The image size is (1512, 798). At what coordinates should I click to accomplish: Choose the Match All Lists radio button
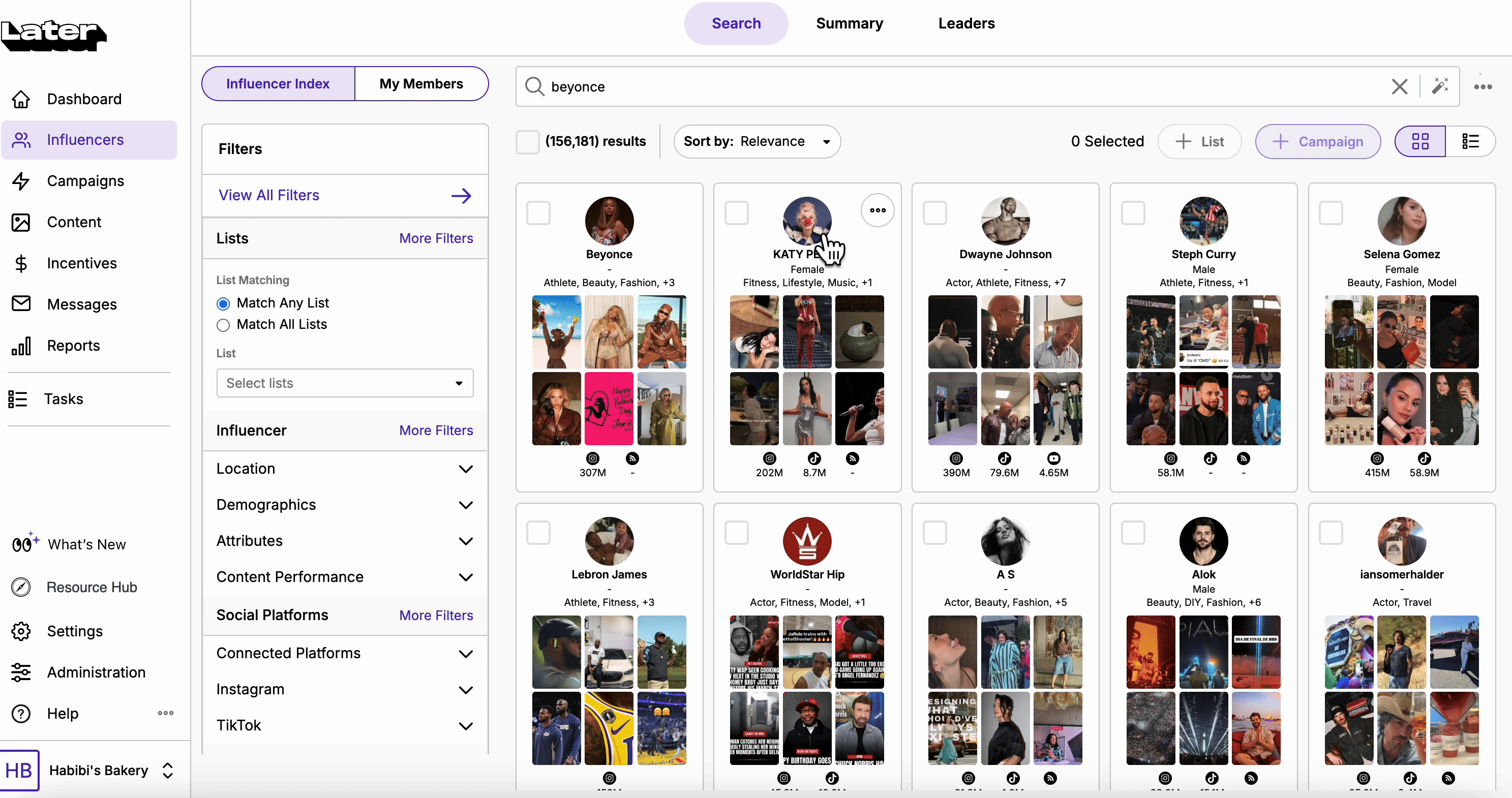coord(223,325)
